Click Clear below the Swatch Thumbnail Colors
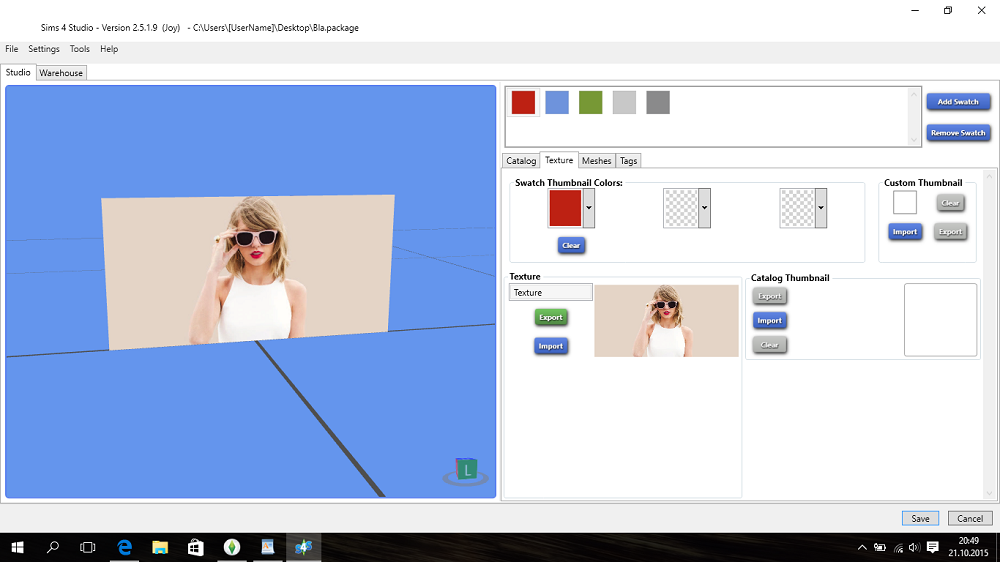Screen dimensions: 1000x562 click(x=571, y=245)
